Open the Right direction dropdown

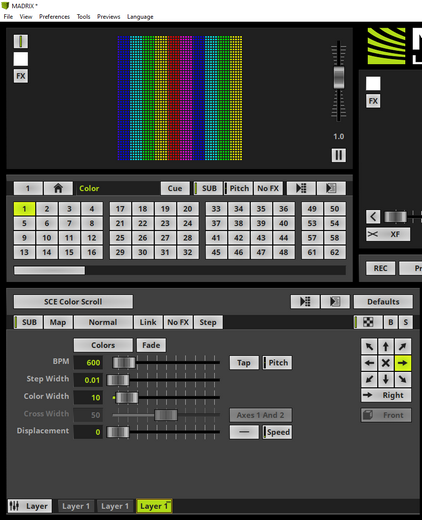(386, 395)
